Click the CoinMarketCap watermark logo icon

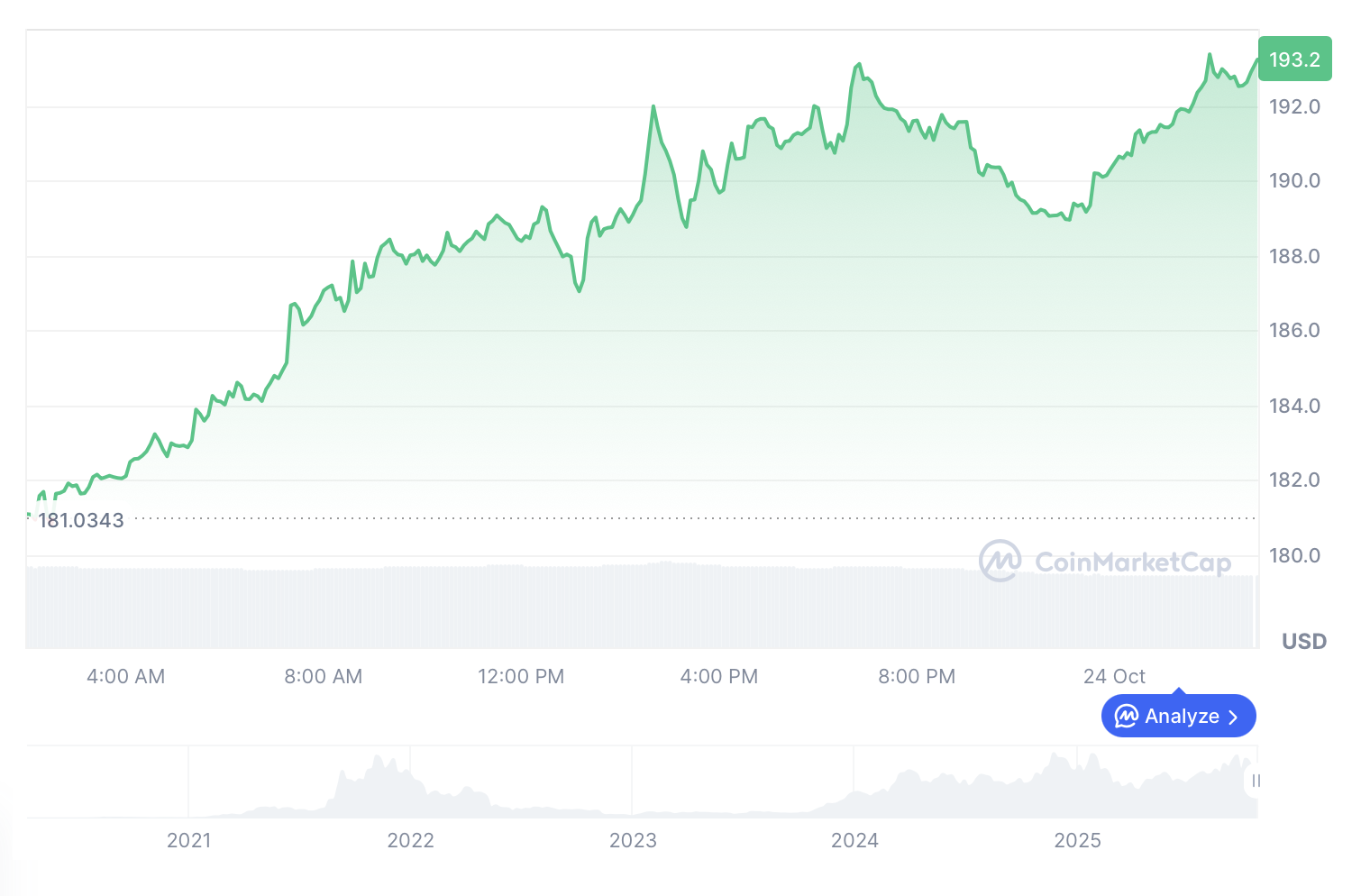1000,561
